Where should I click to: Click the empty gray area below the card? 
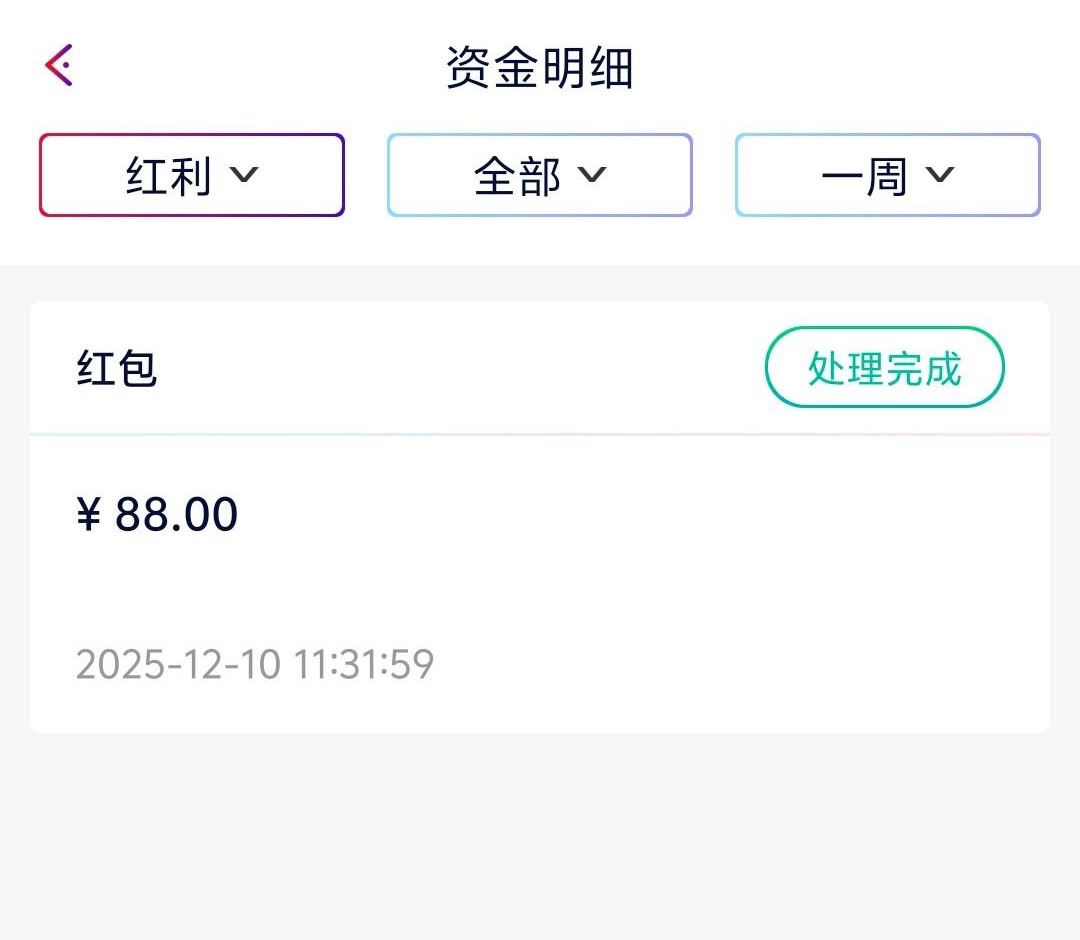coord(540,840)
